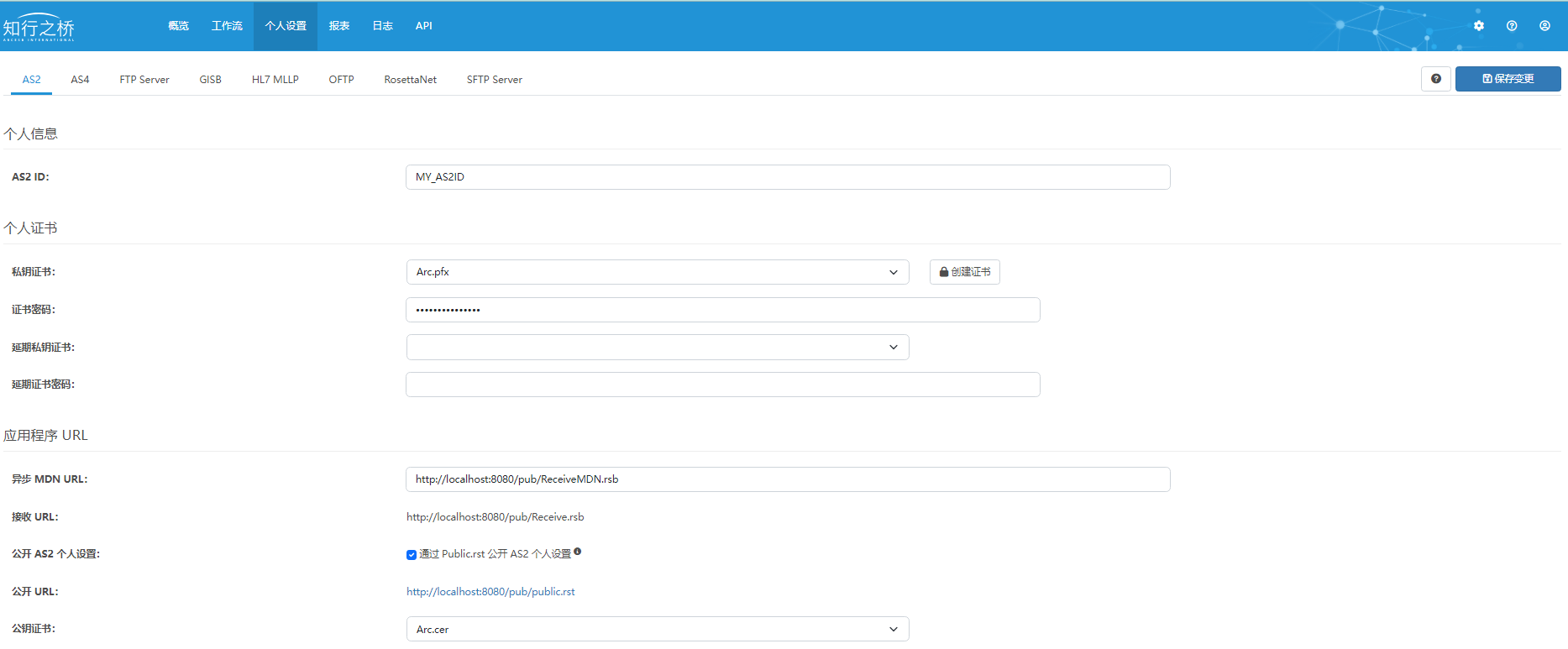Click the info icon next to Public.rst option
Screen dimensions: 1568x649
578,552
